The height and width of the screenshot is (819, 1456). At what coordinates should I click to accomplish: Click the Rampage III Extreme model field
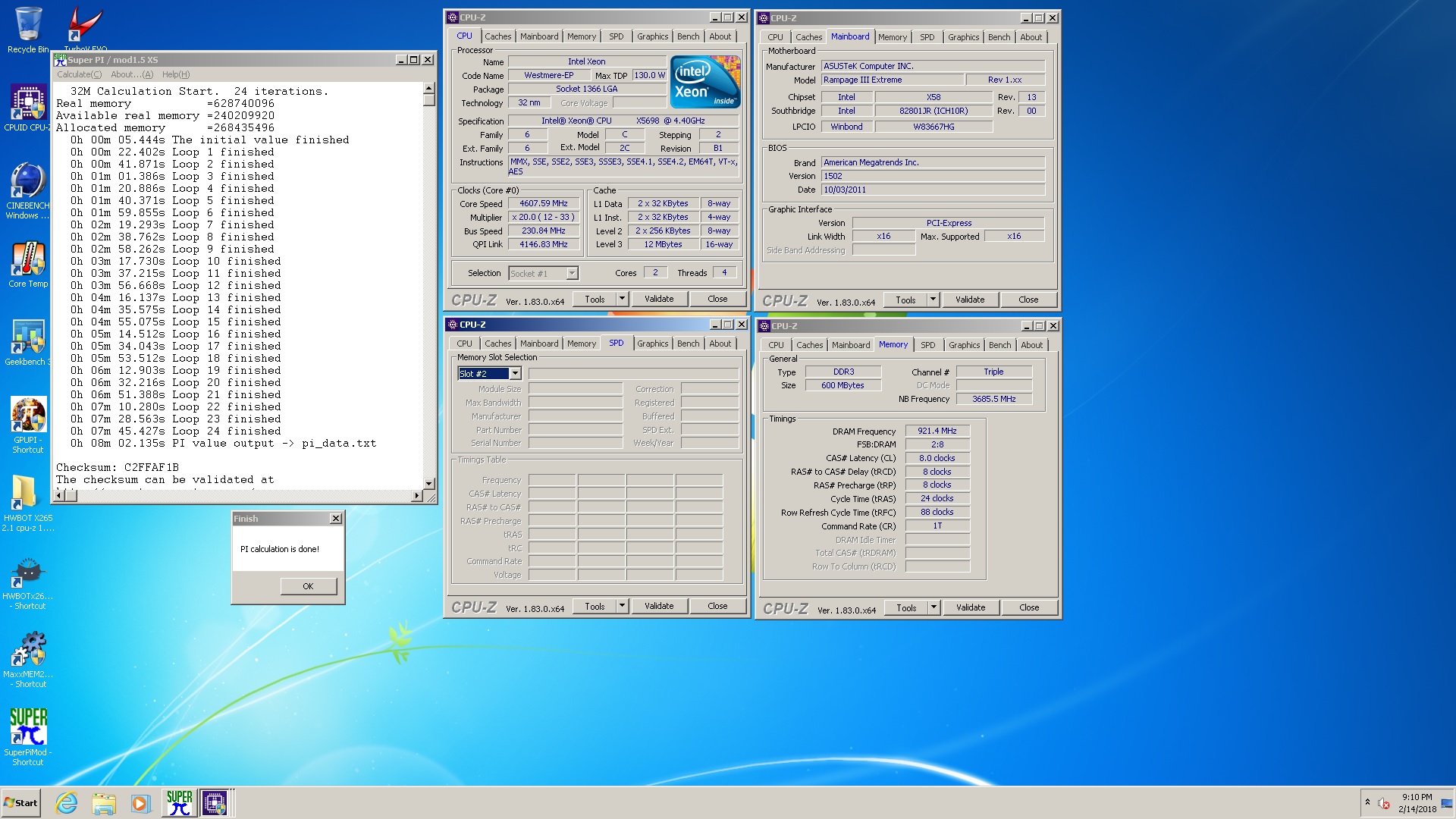(x=893, y=80)
